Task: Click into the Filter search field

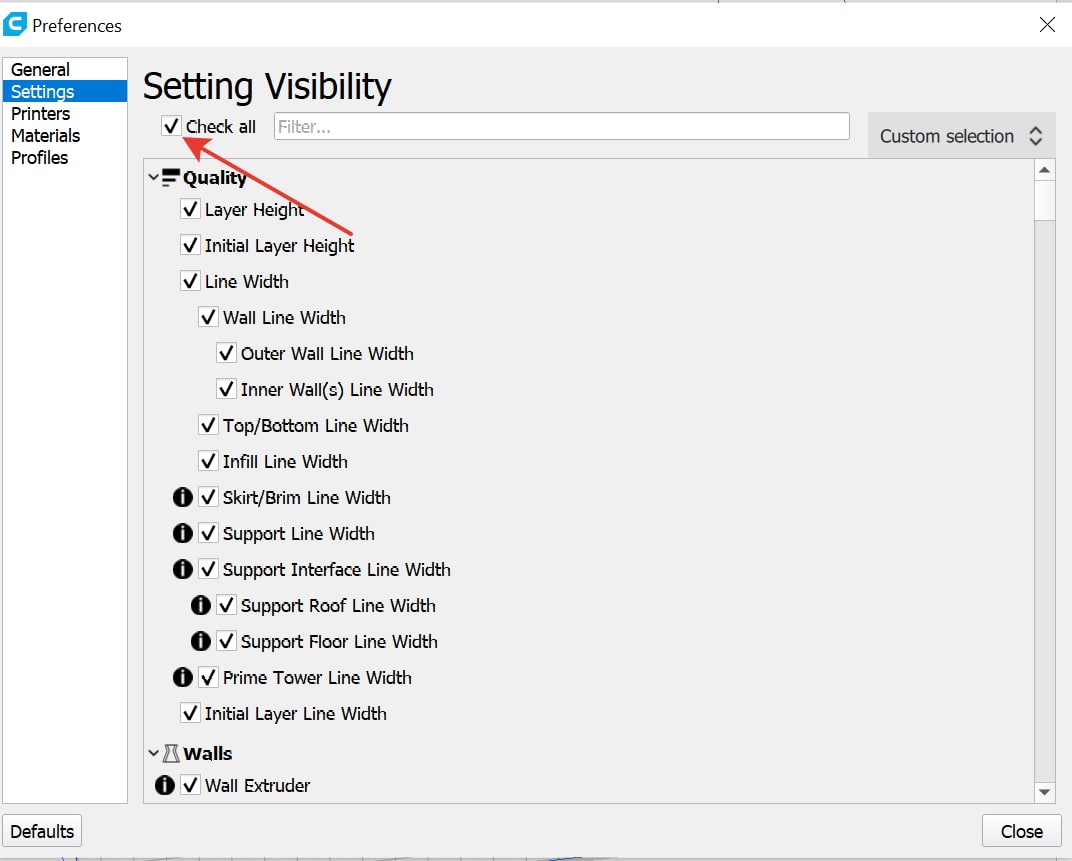Action: 561,127
